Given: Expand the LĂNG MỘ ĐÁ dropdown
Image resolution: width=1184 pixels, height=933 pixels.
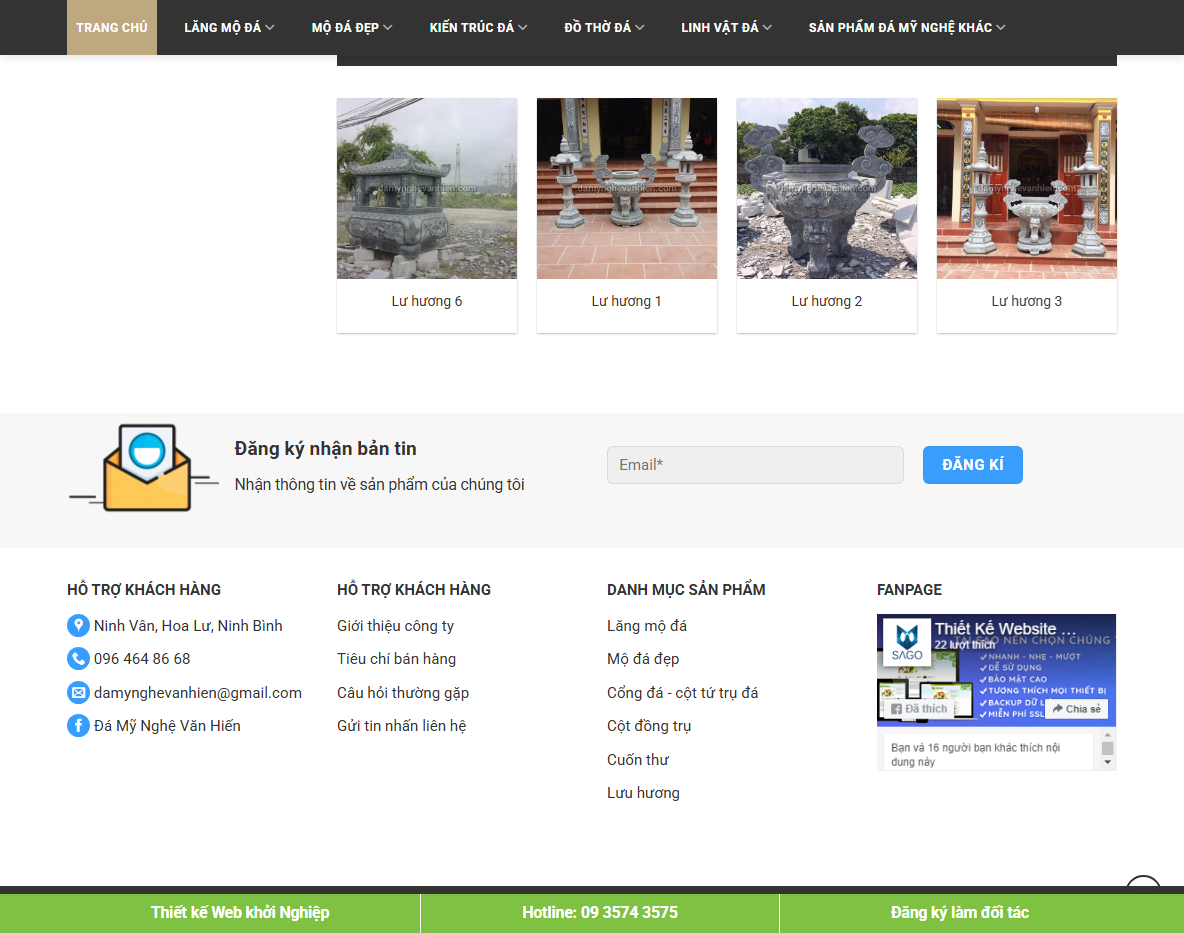Looking at the screenshot, I should pos(223,27).
